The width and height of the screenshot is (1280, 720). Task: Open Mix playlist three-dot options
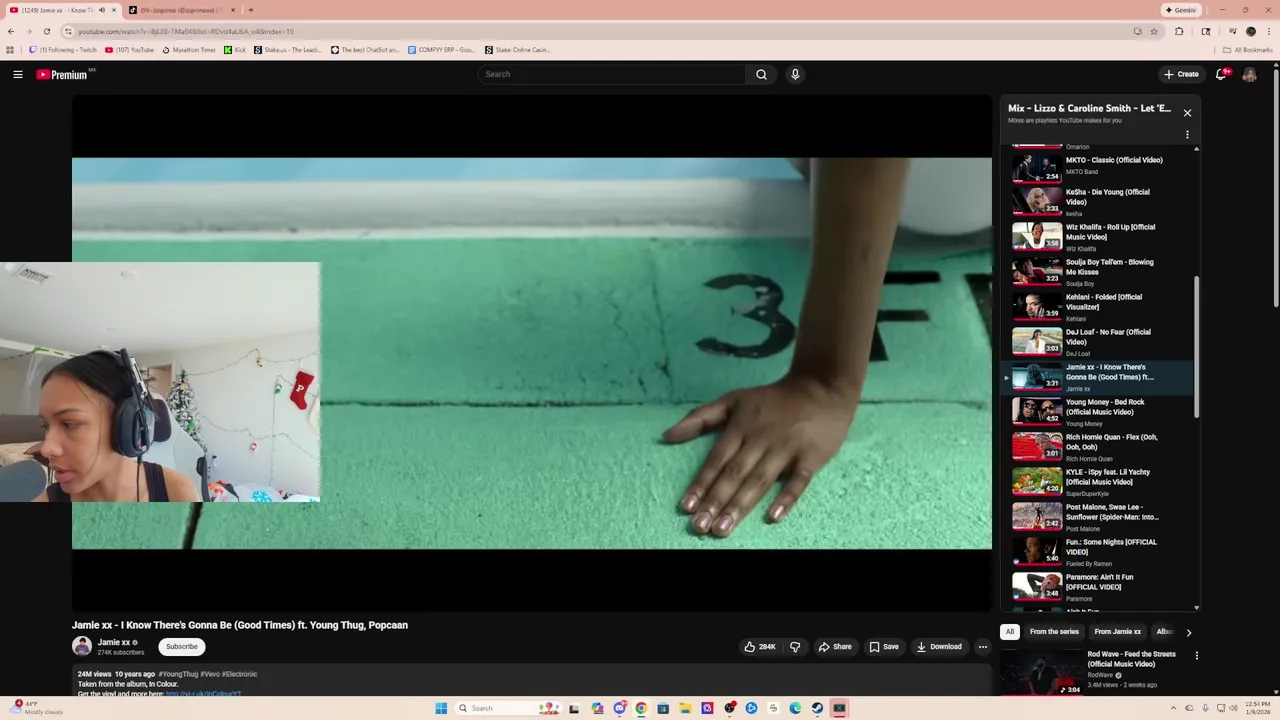coord(1187,135)
